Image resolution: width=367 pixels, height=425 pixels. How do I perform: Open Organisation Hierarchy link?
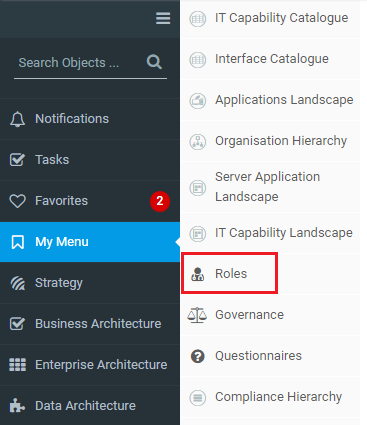pos(281,141)
